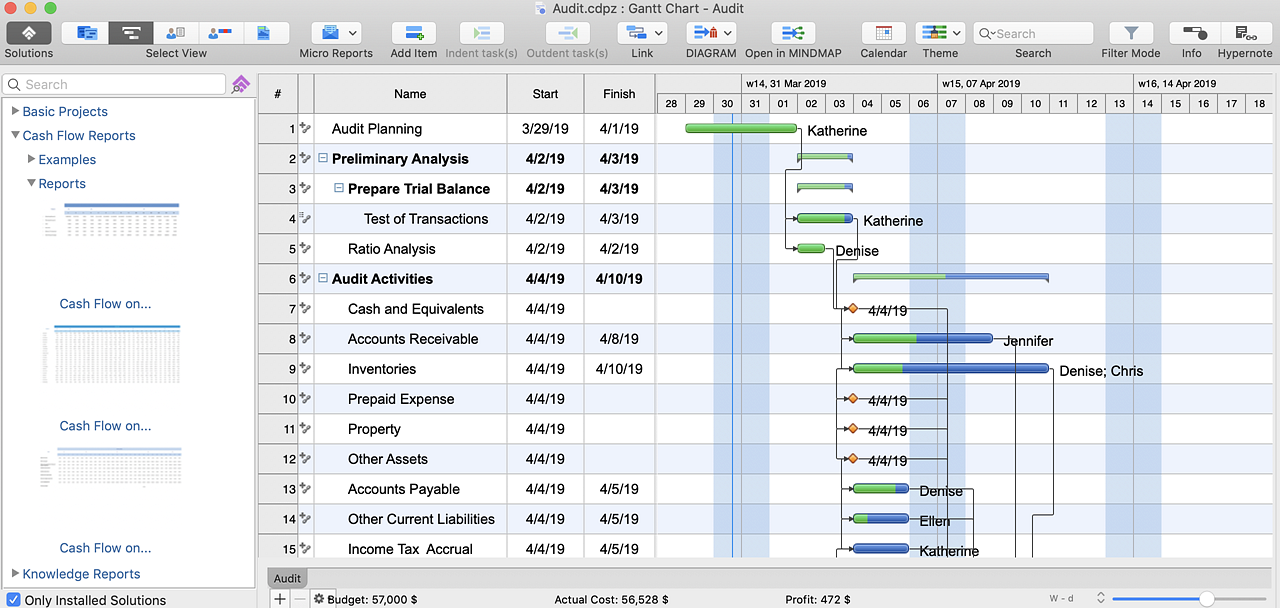Click the Info toolbar icon
Screen dimensions: 1280x608
coord(1191,33)
